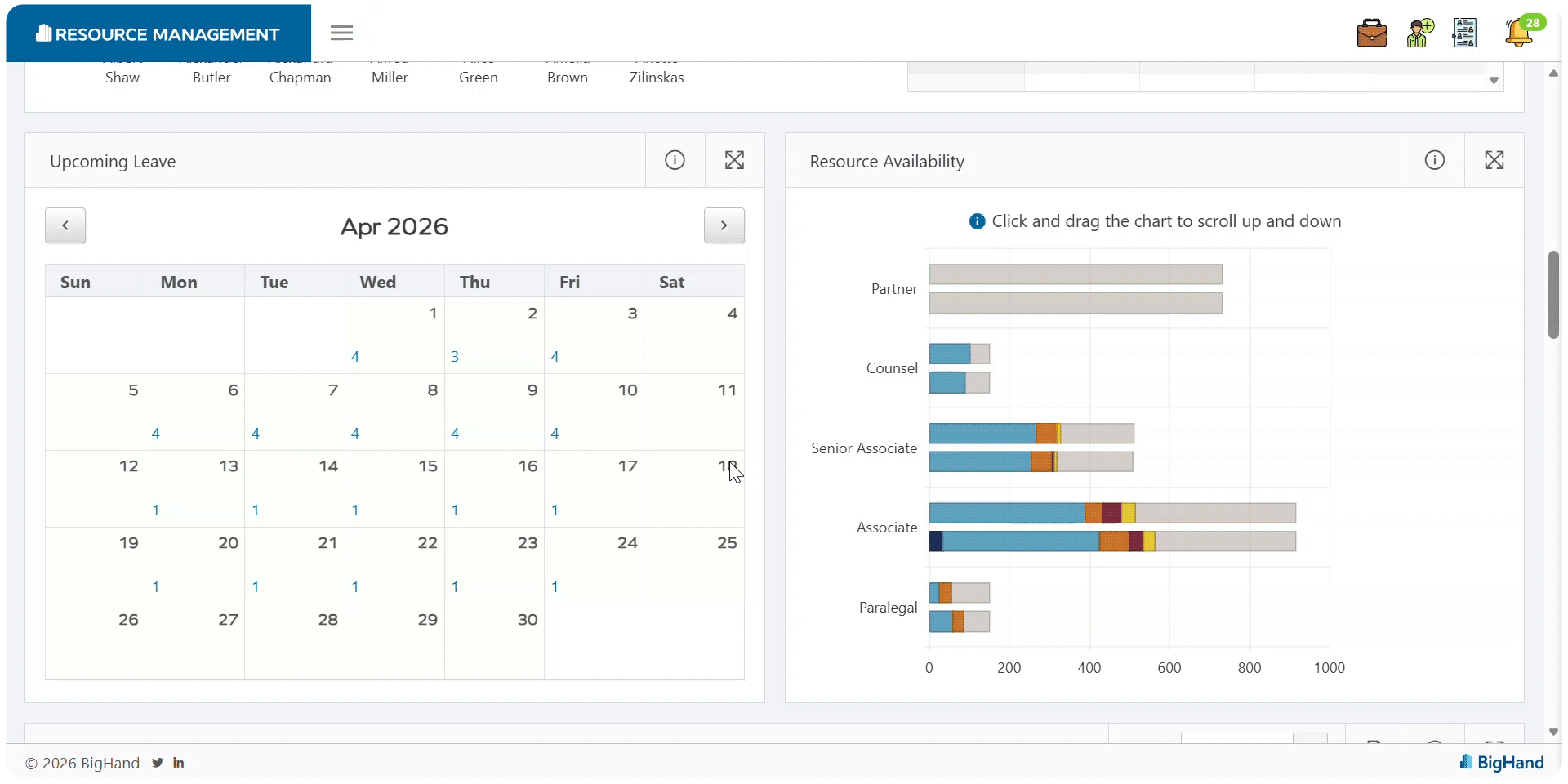Click the add resource person icon
Viewport: 1568px width, 784px height.
pyautogui.click(x=1420, y=33)
